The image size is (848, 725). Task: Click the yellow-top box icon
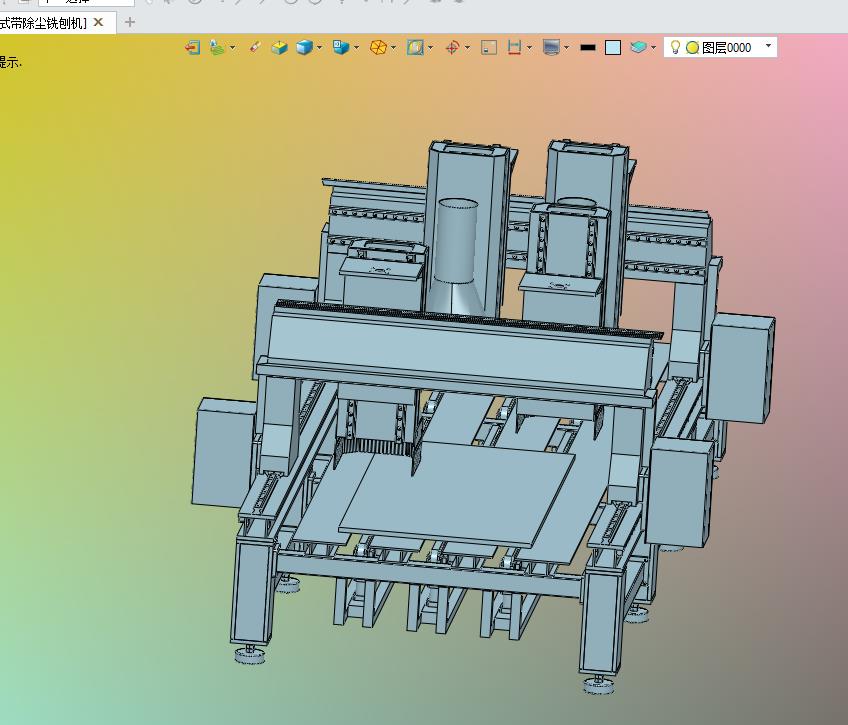(279, 48)
